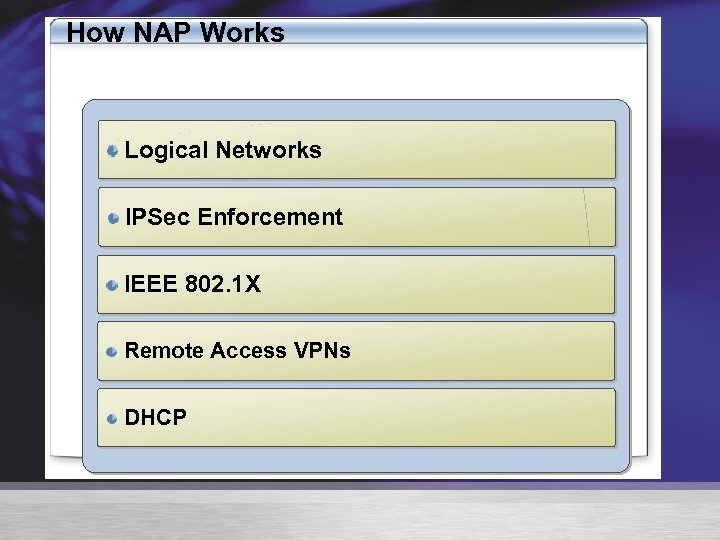Click the bullet icon beside Logical Networks

tap(112, 151)
